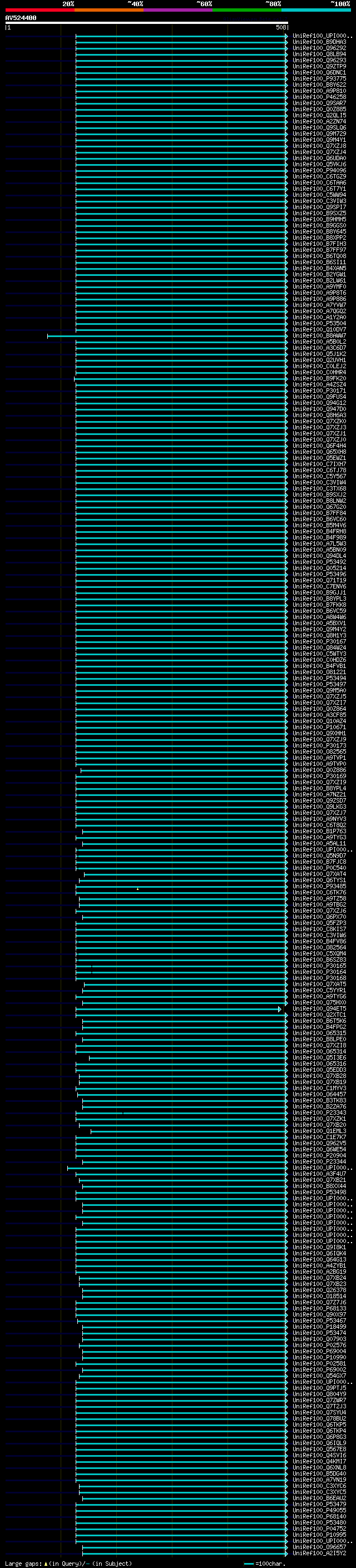Viewport: 356px width, 1568px height.
Task: Select the UniRef100_Q7XZJ5 label
Action: [x=319, y=696]
